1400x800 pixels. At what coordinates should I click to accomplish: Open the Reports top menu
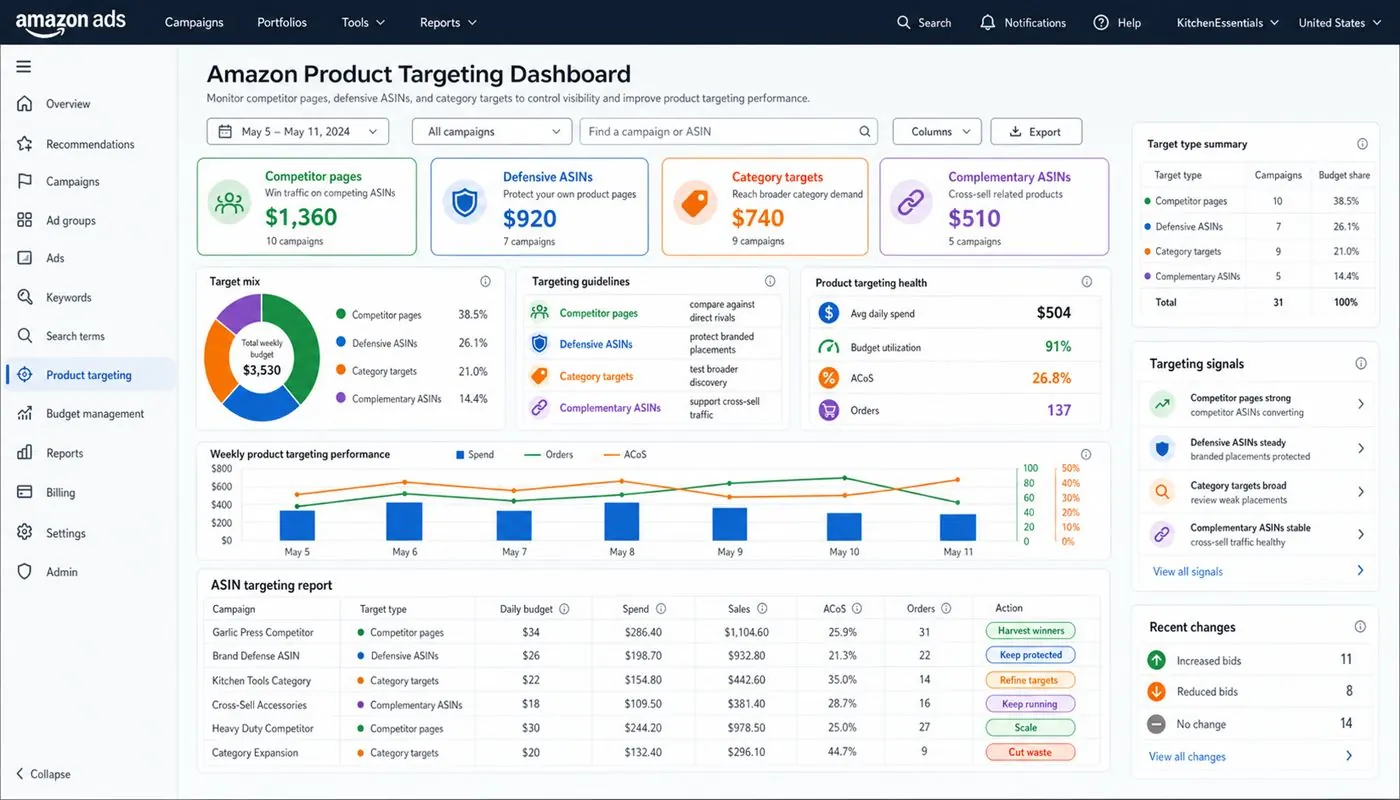tap(448, 22)
